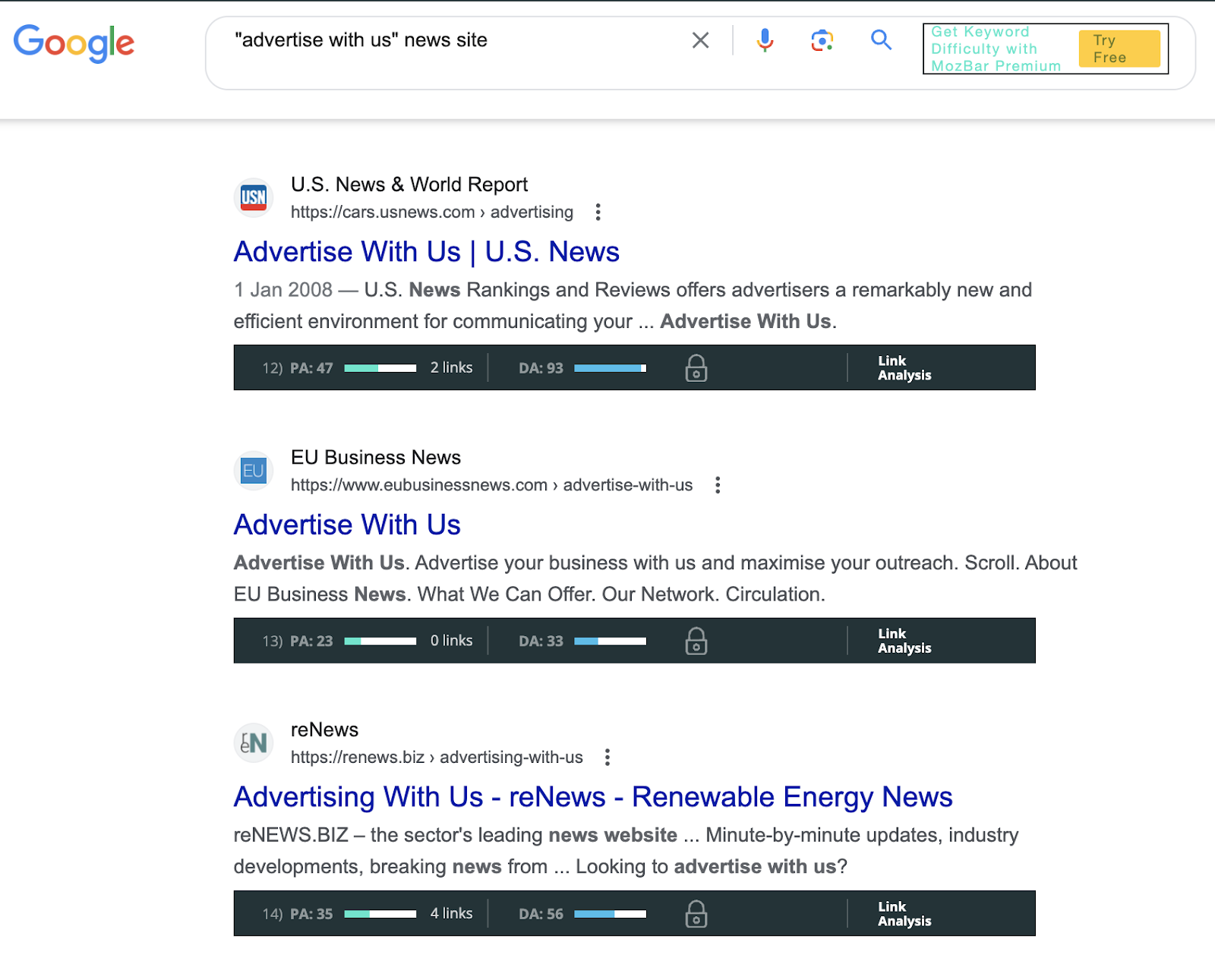Click the 'DA: 56' label

tap(541, 914)
